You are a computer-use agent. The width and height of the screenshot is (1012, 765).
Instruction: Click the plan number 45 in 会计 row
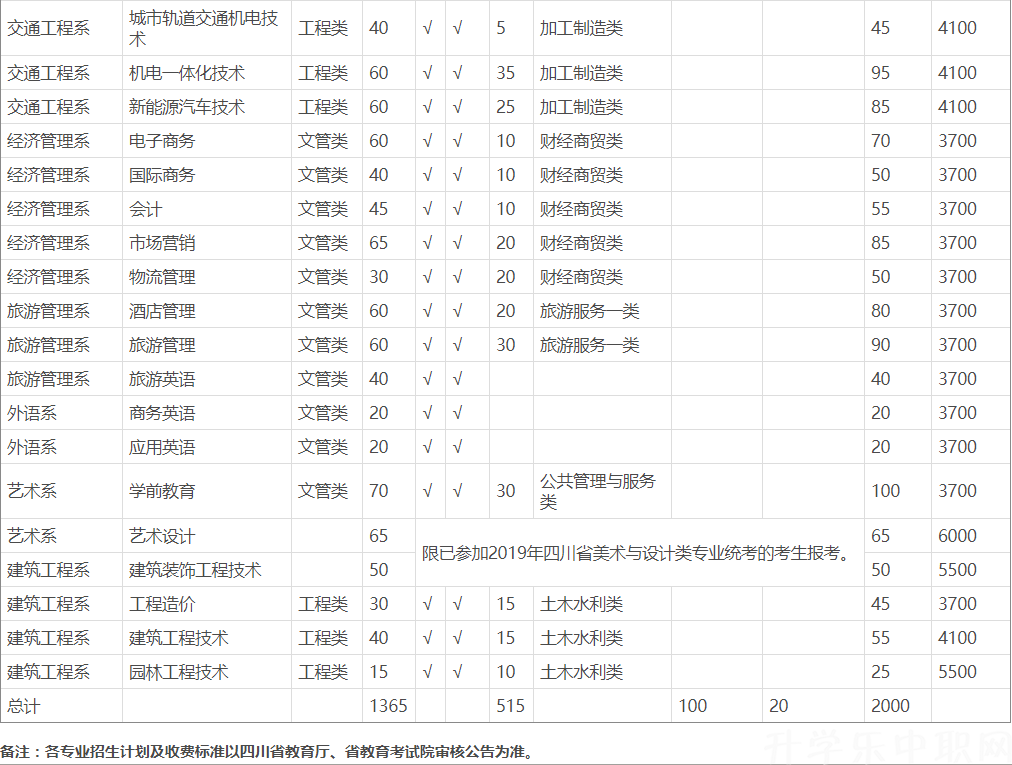pos(379,209)
